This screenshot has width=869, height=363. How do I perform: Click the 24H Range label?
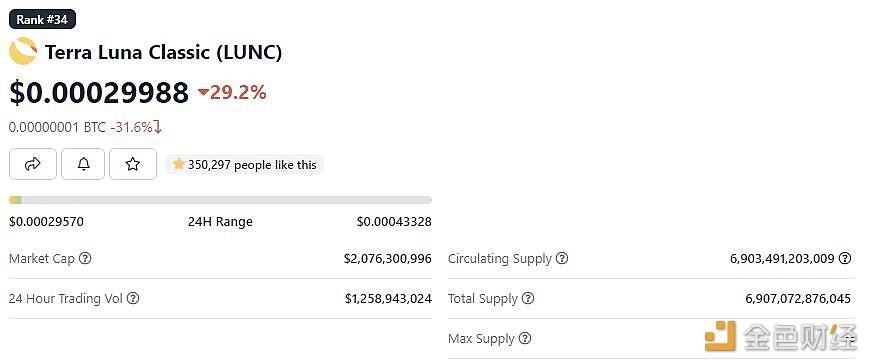click(220, 222)
